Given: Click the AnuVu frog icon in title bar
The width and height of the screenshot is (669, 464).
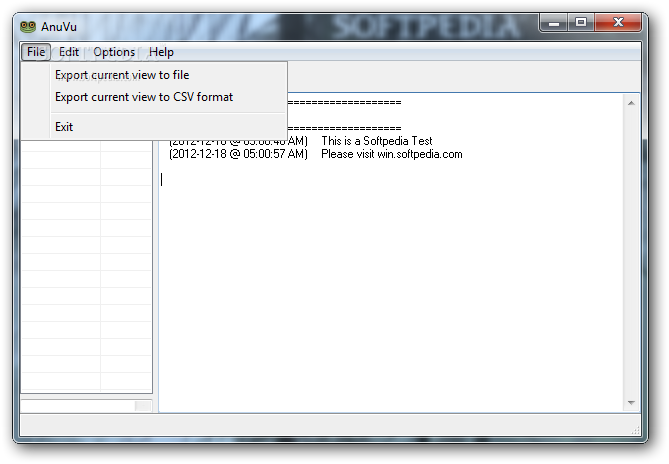Looking at the screenshot, I should coord(28,27).
